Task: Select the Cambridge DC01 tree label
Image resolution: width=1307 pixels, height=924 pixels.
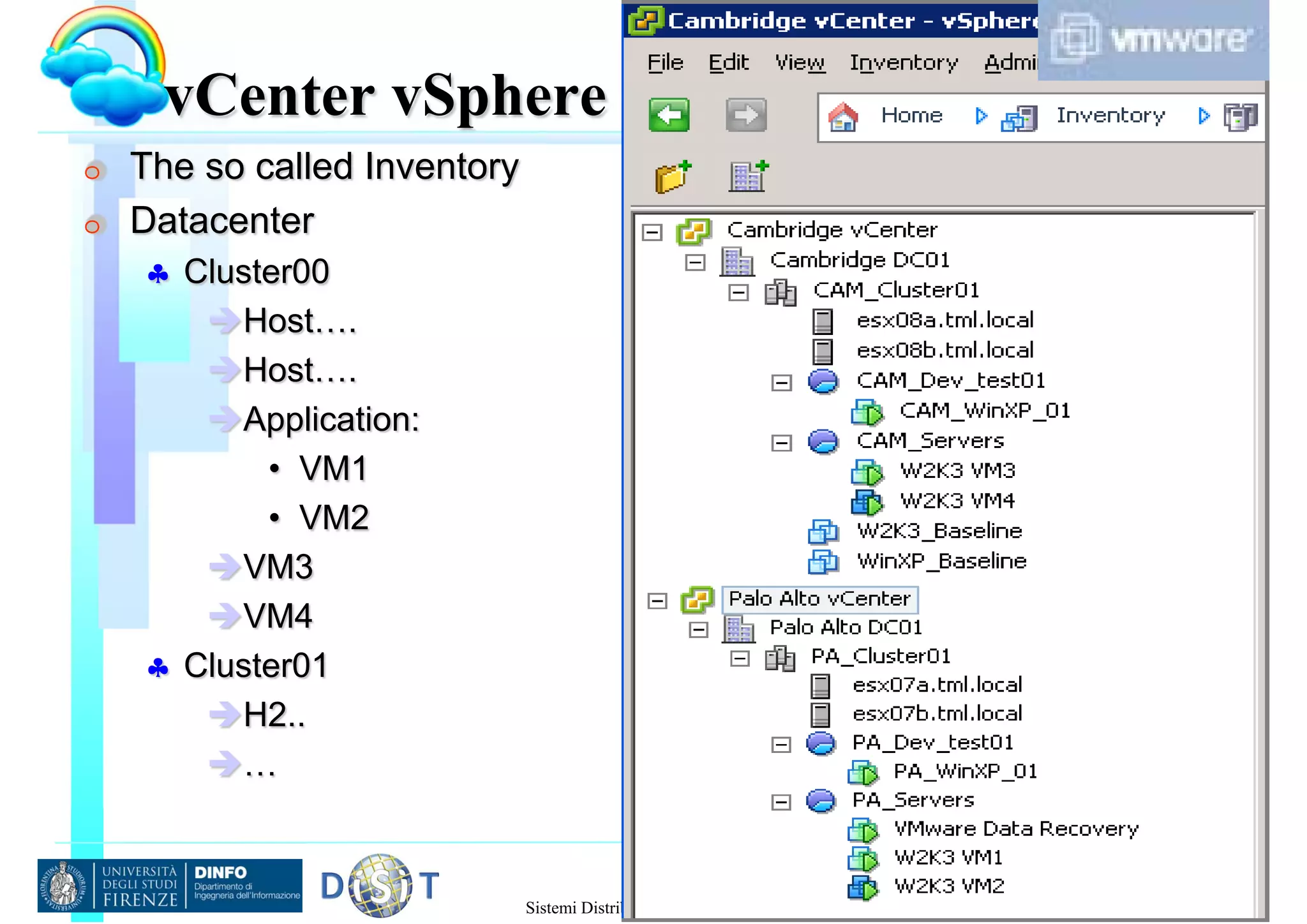Action: click(860, 260)
